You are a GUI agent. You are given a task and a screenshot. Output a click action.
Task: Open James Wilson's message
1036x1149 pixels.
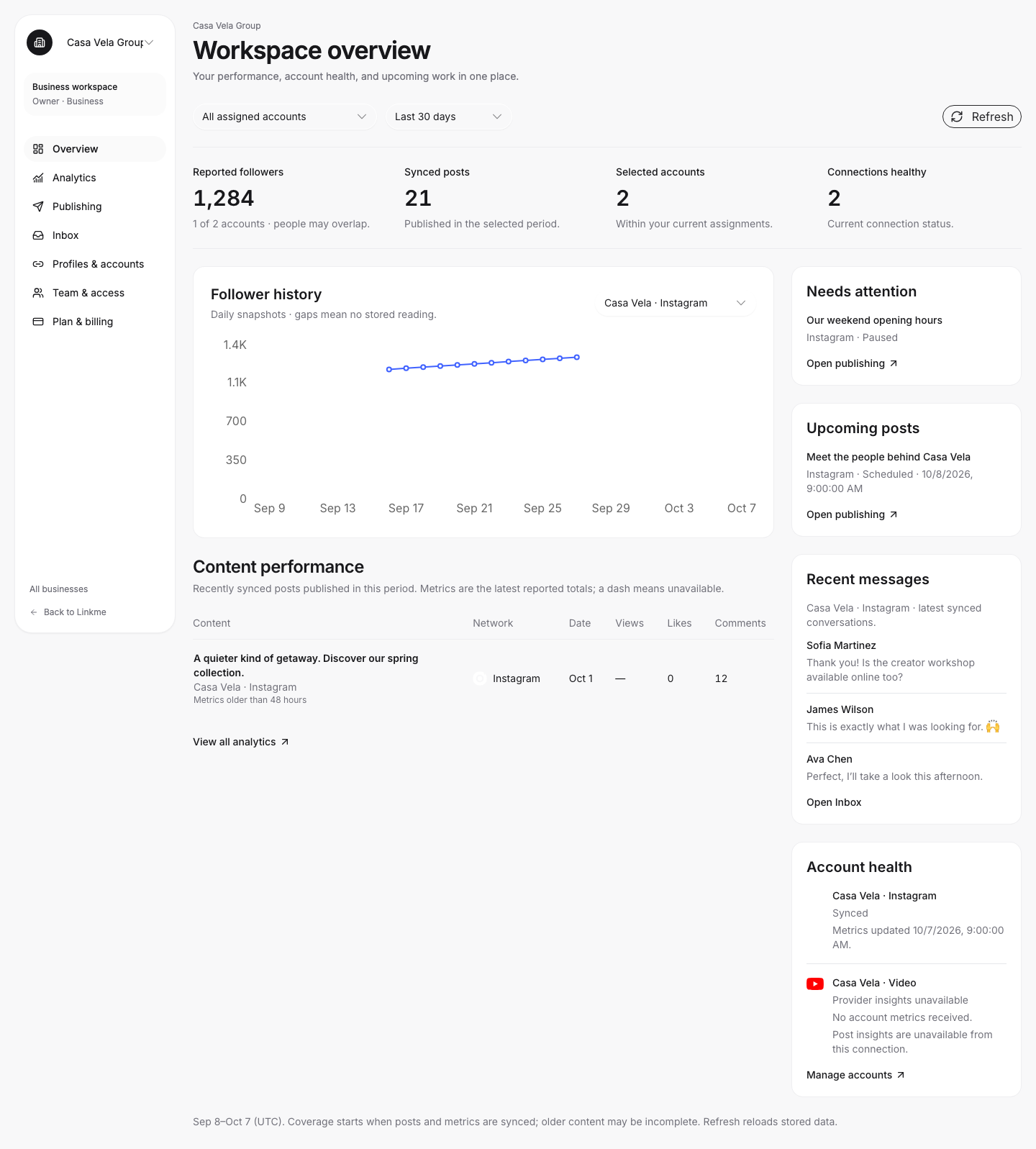906,718
